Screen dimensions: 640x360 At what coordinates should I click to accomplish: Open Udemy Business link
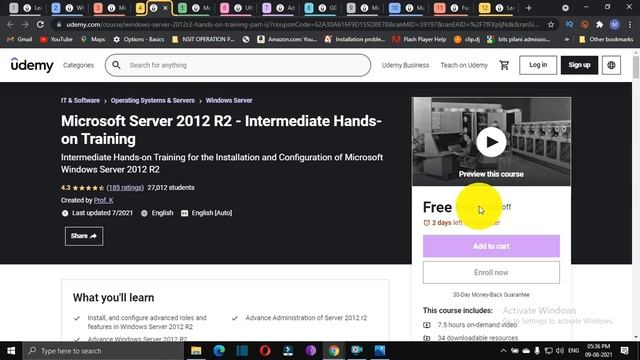(405, 65)
